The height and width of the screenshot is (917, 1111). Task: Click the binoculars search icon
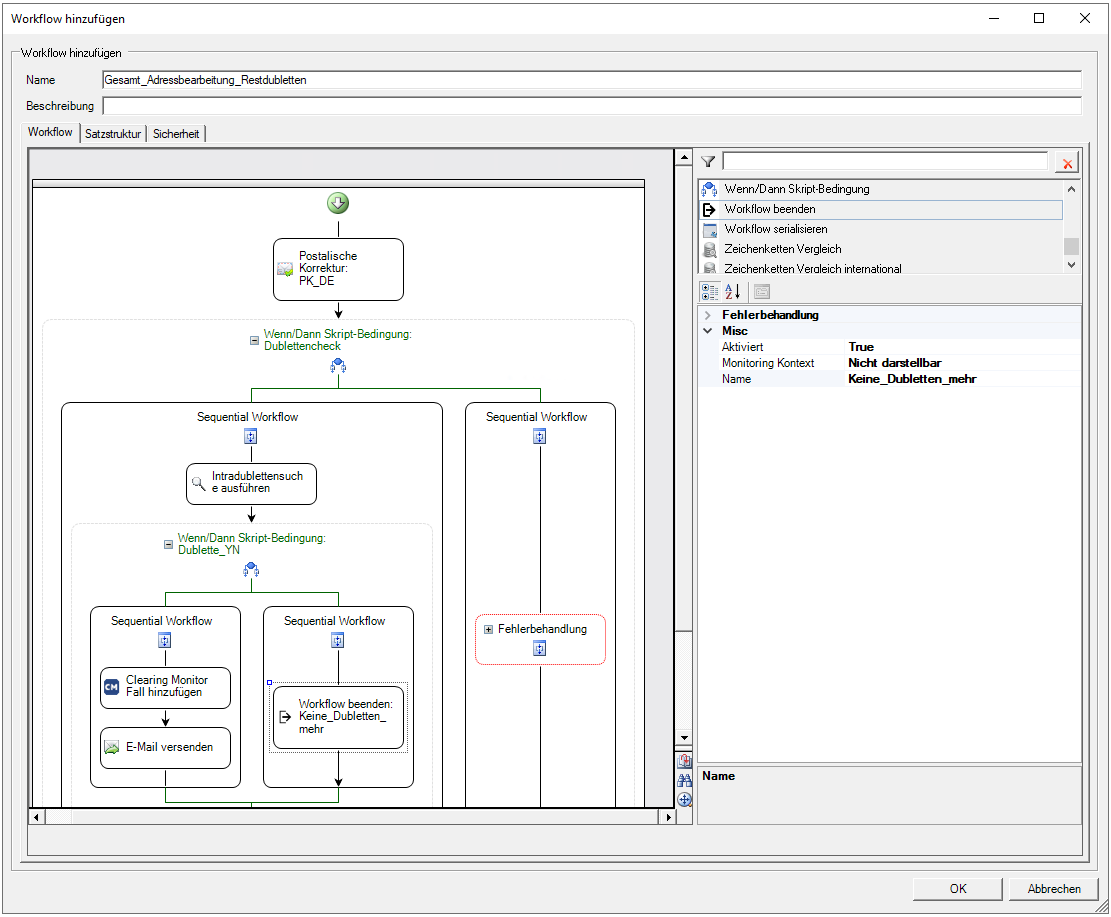click(684, 780)
